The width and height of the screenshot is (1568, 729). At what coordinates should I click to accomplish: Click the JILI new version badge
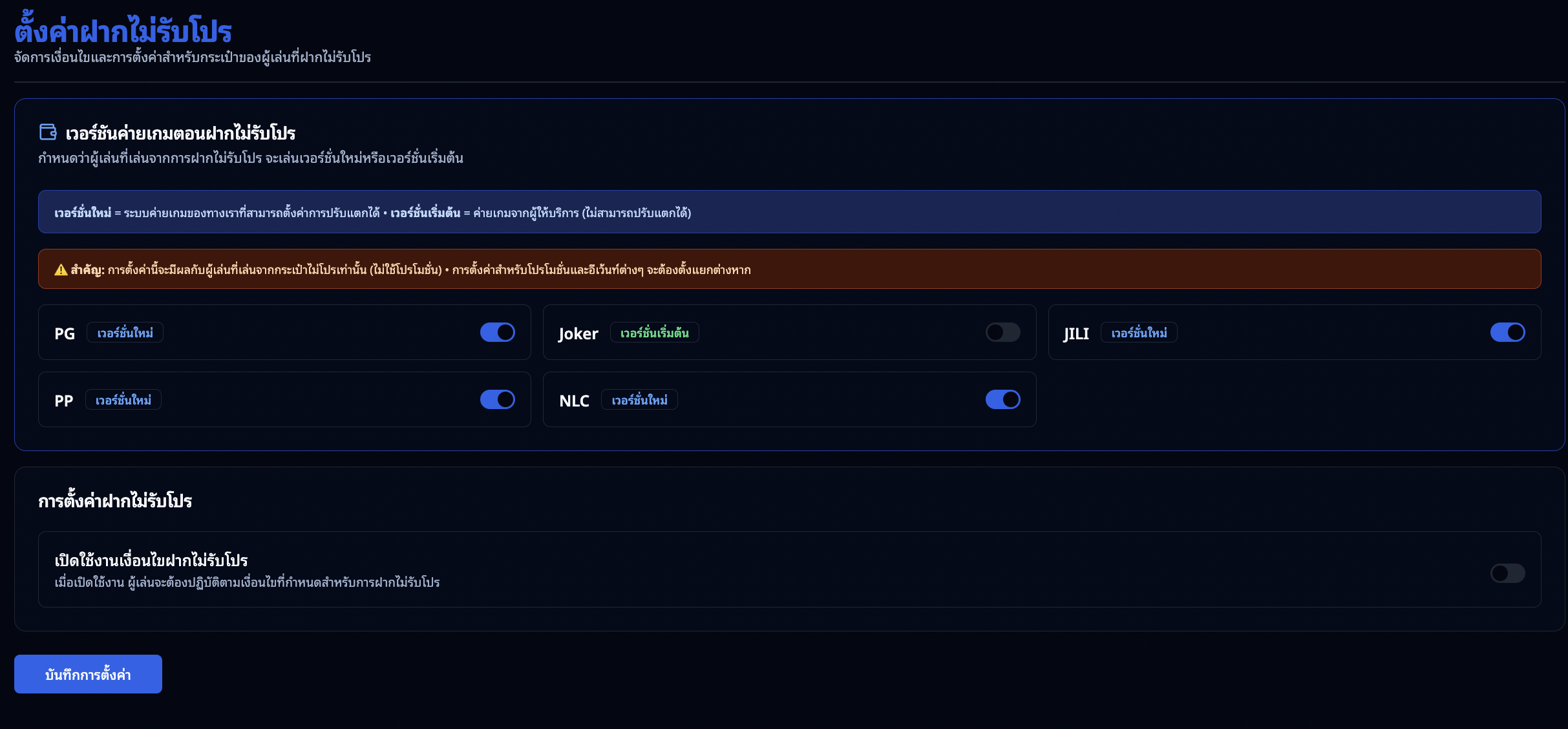coord(1138,333)
